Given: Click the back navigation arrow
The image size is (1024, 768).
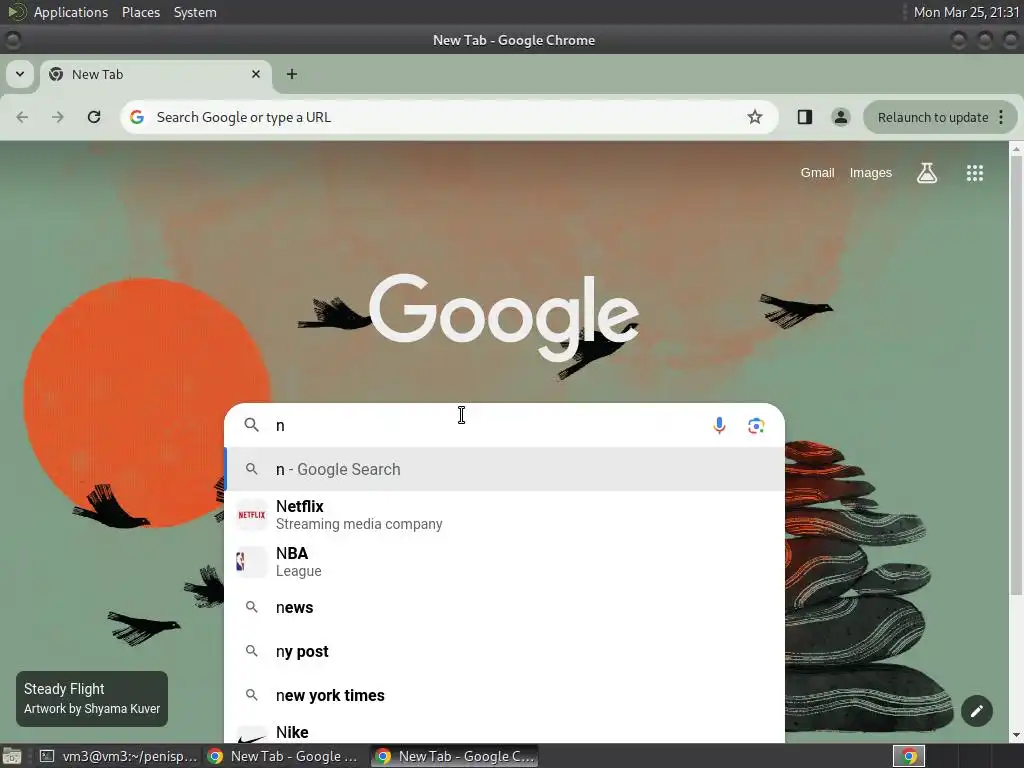Looking at the screenshot, I should tap(22, 118).
